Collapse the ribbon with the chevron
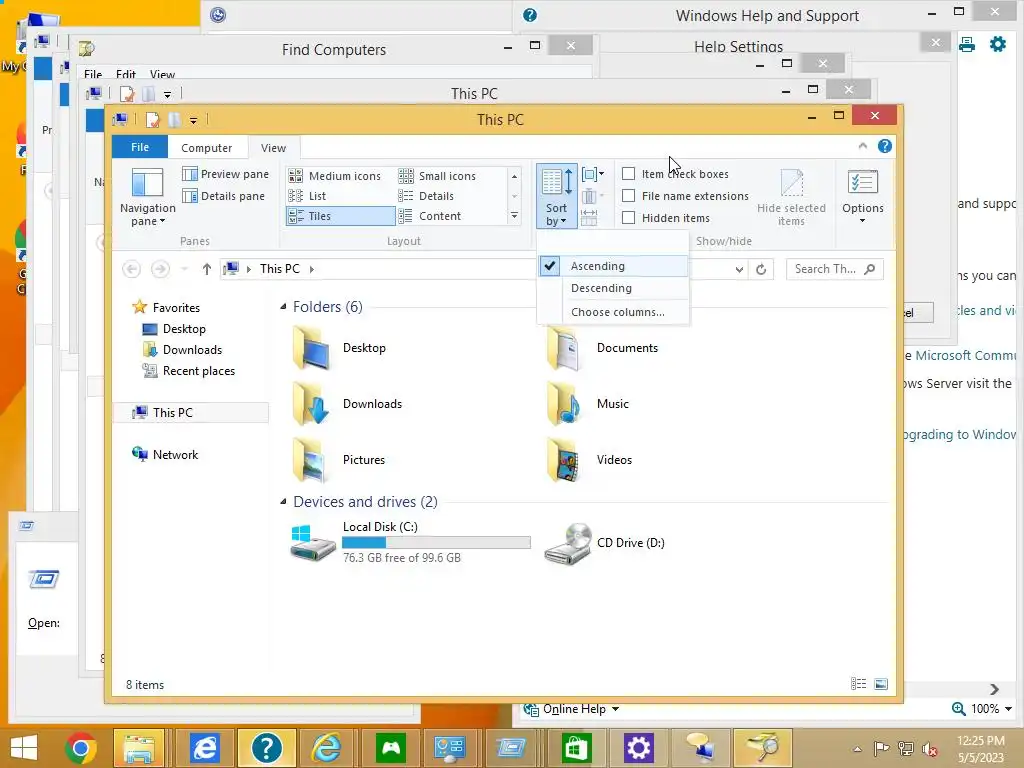1024x768 pixels. [863, 146]
